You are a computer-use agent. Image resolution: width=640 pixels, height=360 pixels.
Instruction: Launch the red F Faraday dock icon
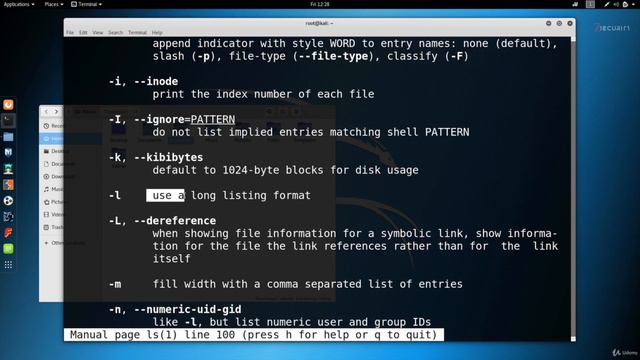[8, 233]
